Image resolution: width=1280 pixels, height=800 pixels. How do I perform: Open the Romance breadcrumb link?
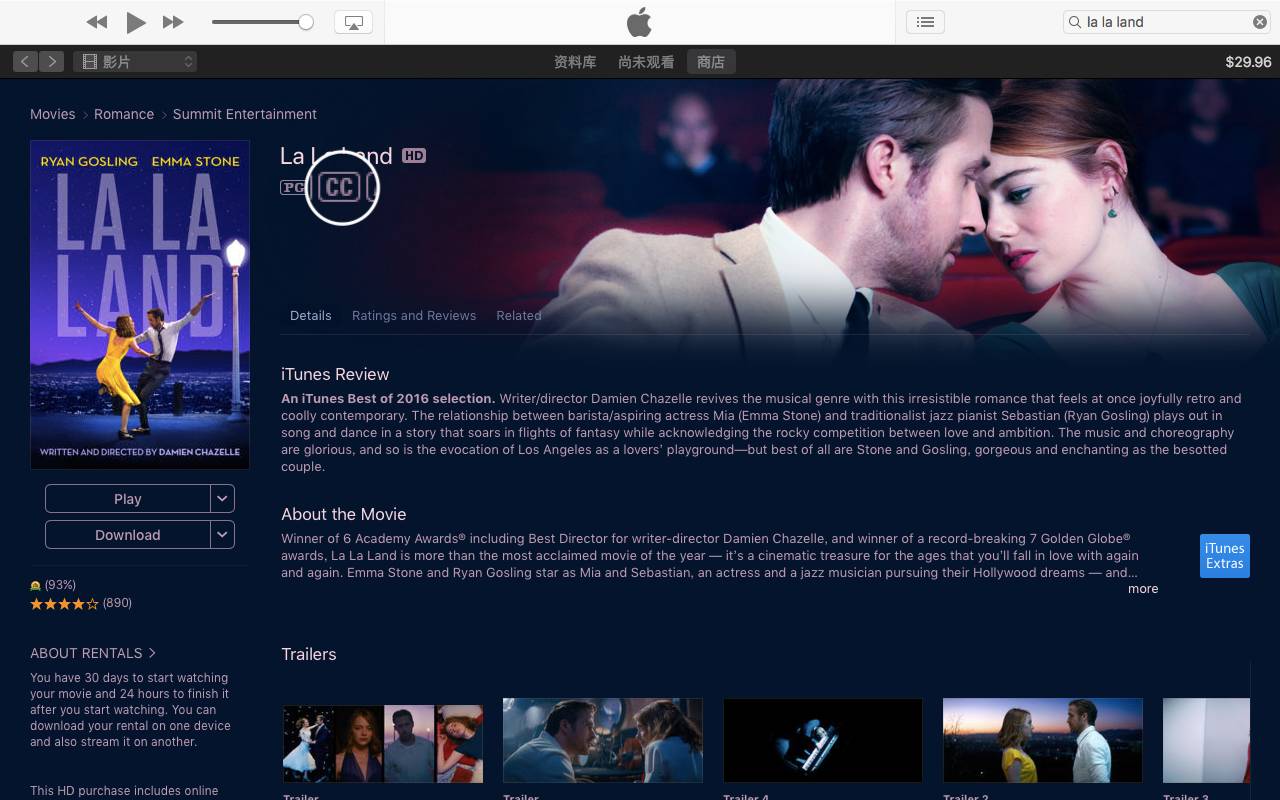coord(124,114)
